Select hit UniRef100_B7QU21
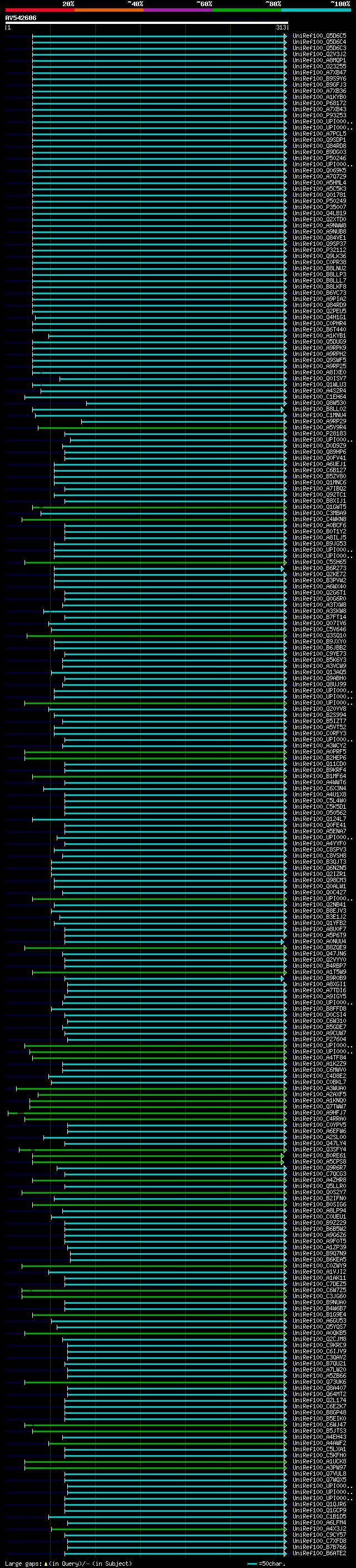Screen dimensions: 356x1568 click(319, 1363)
